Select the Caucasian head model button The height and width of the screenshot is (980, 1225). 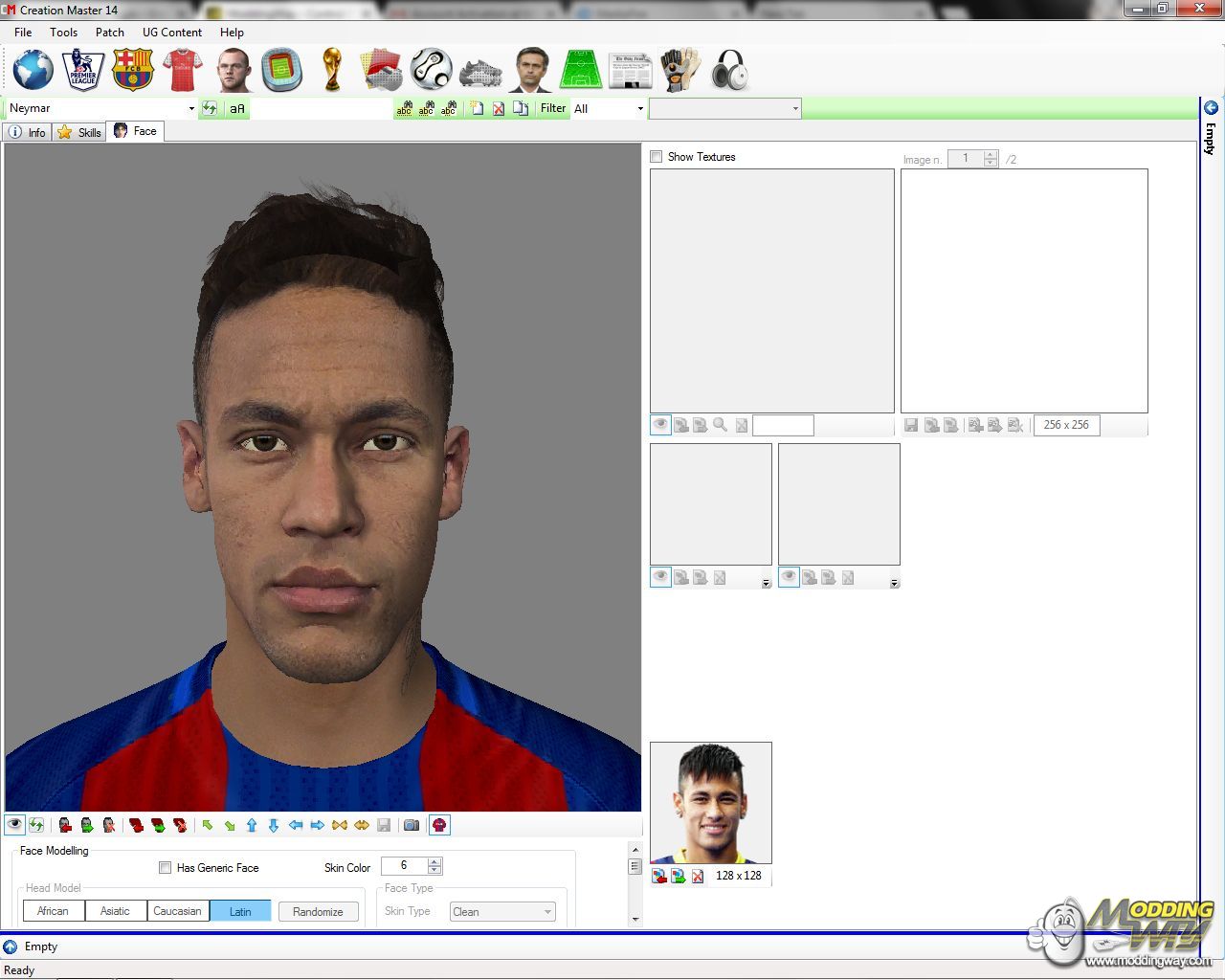click(177, 911)
